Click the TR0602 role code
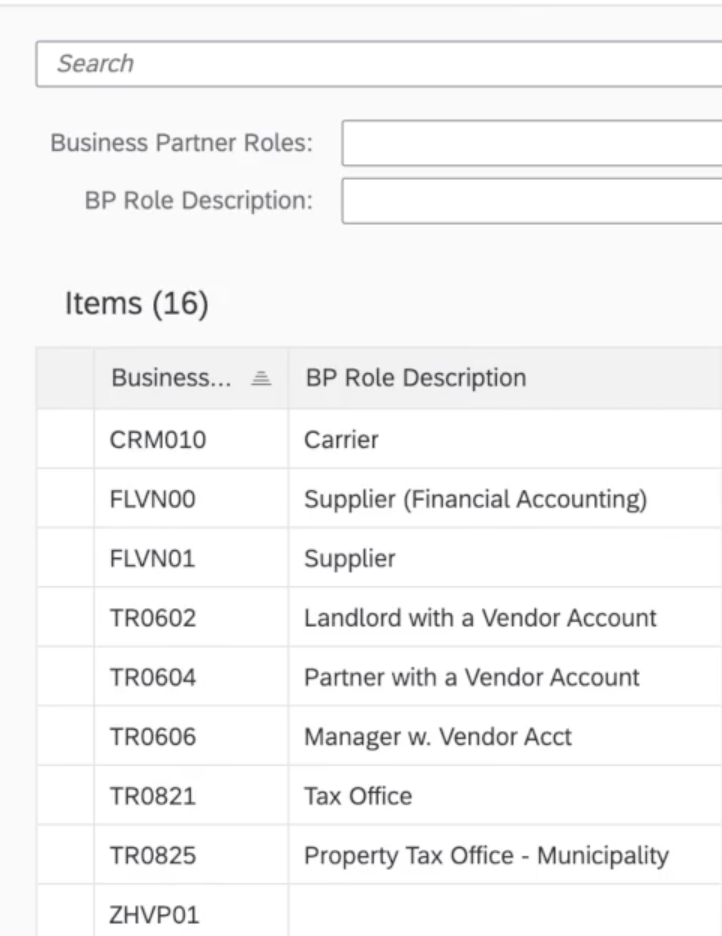The width and height of the screenshot is (722, 936). (153, 618)
